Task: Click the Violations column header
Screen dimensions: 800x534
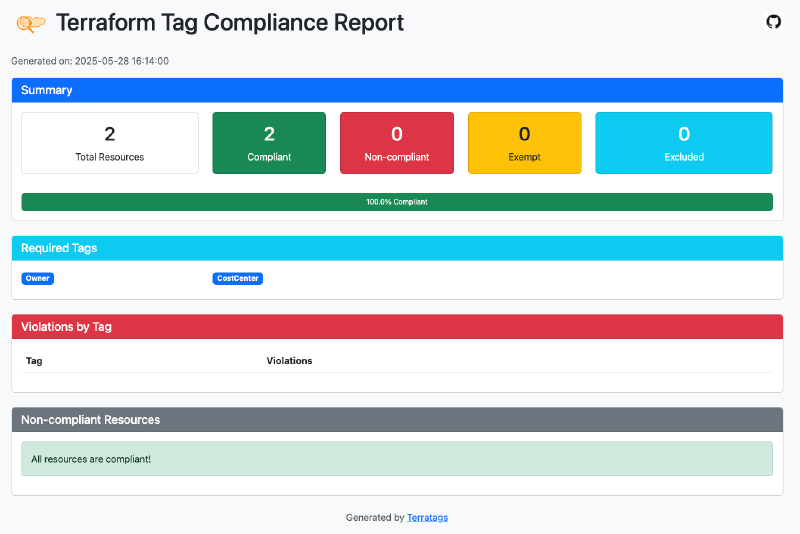Action: click(289, 361)
